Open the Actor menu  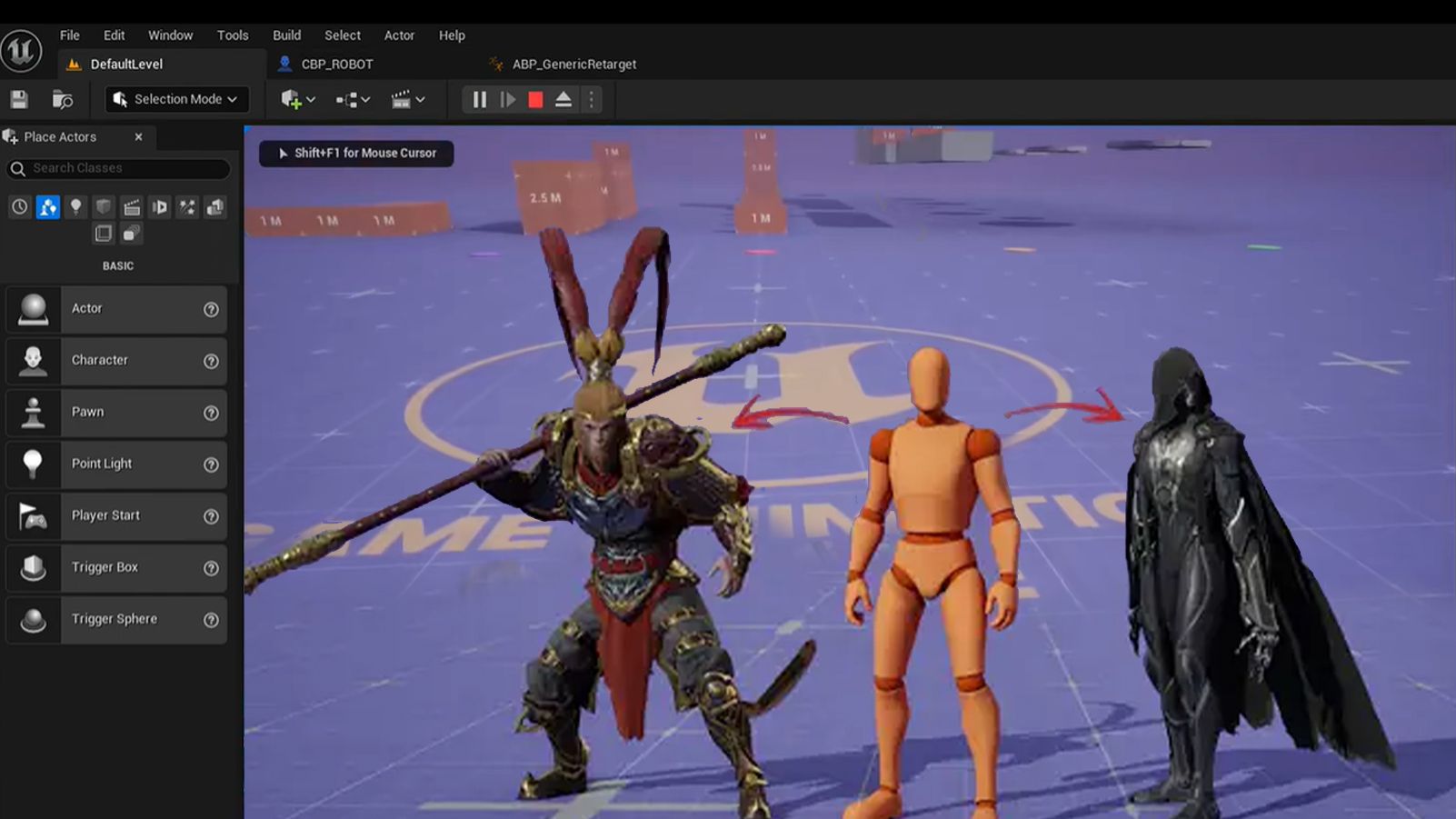point(399,35)
